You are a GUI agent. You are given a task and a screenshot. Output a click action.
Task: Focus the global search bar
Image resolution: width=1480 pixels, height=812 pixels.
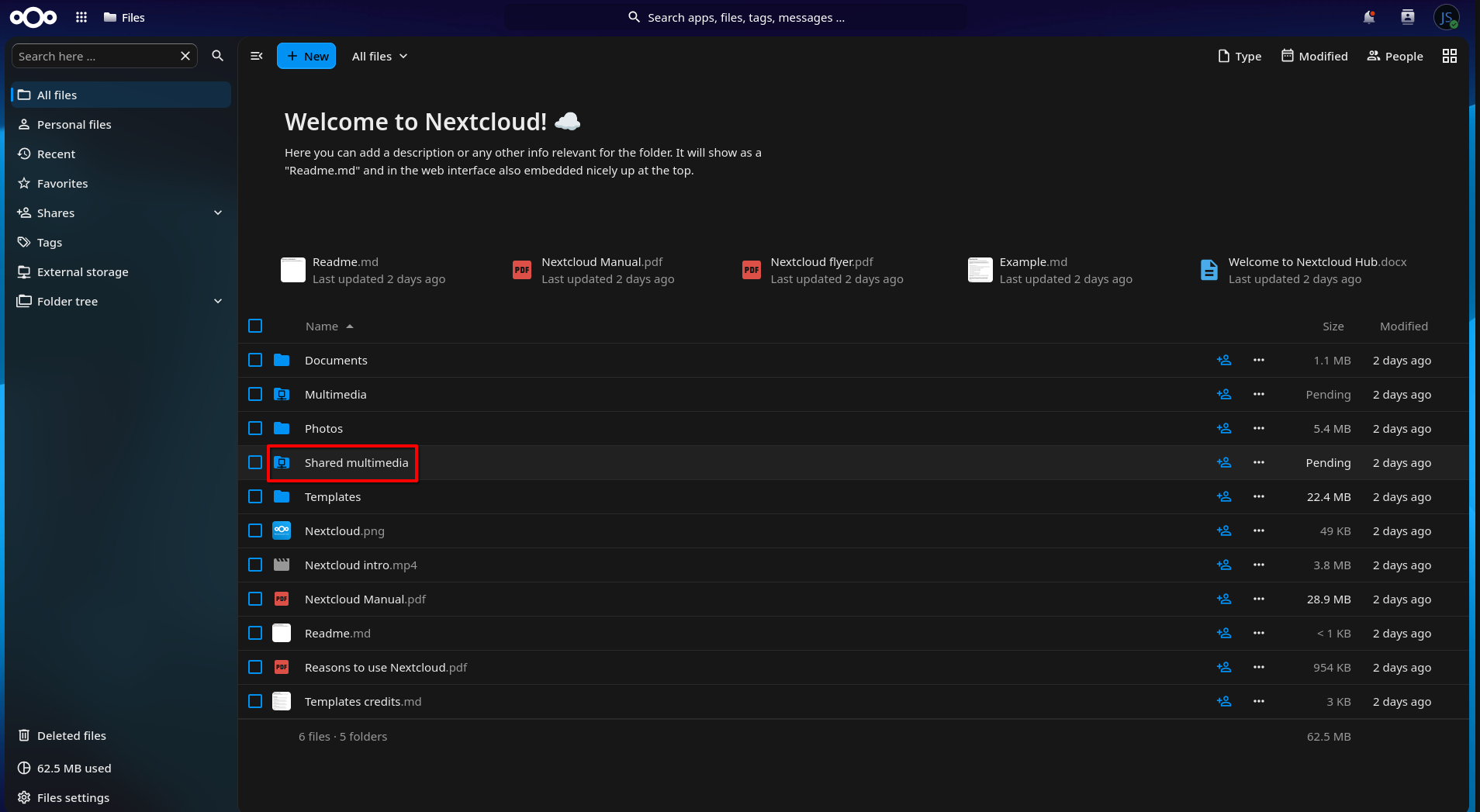coord(735,17)
